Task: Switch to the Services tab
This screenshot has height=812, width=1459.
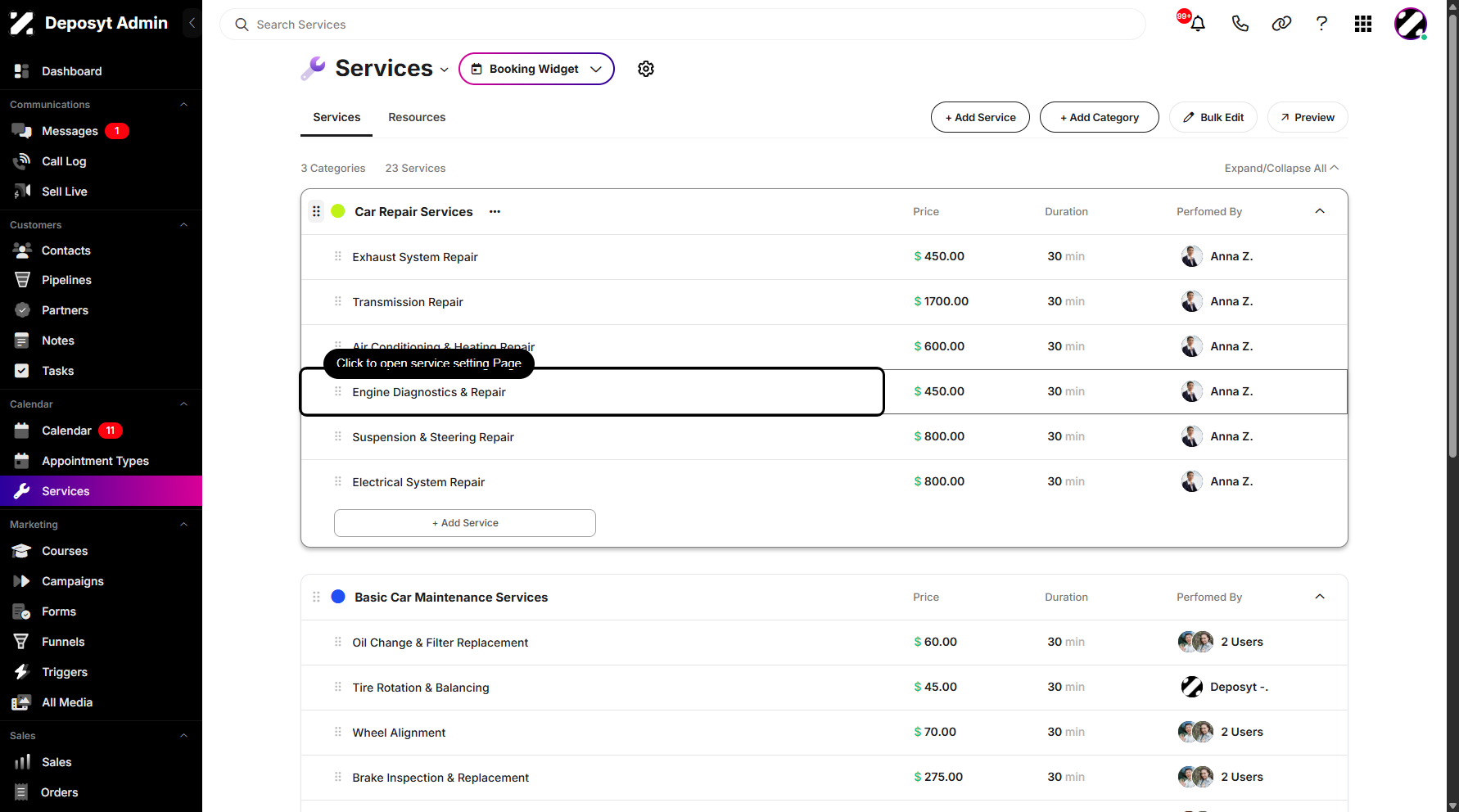Action: pos(337,117)
